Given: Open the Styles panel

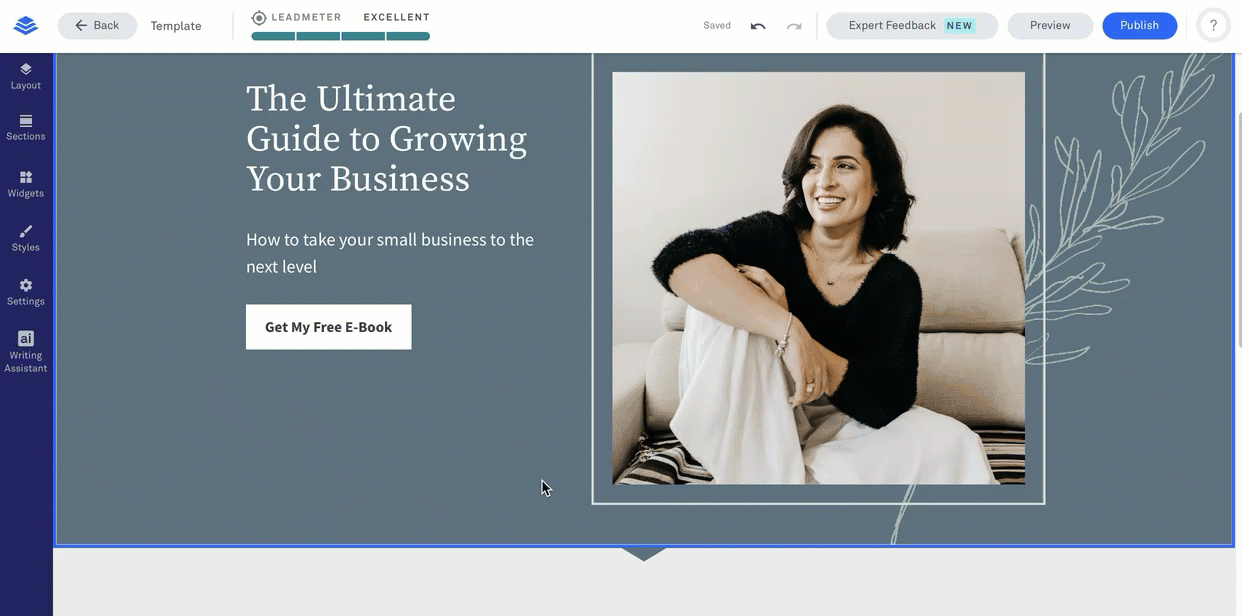Looking at the screenshot, I should click(26, 238).
